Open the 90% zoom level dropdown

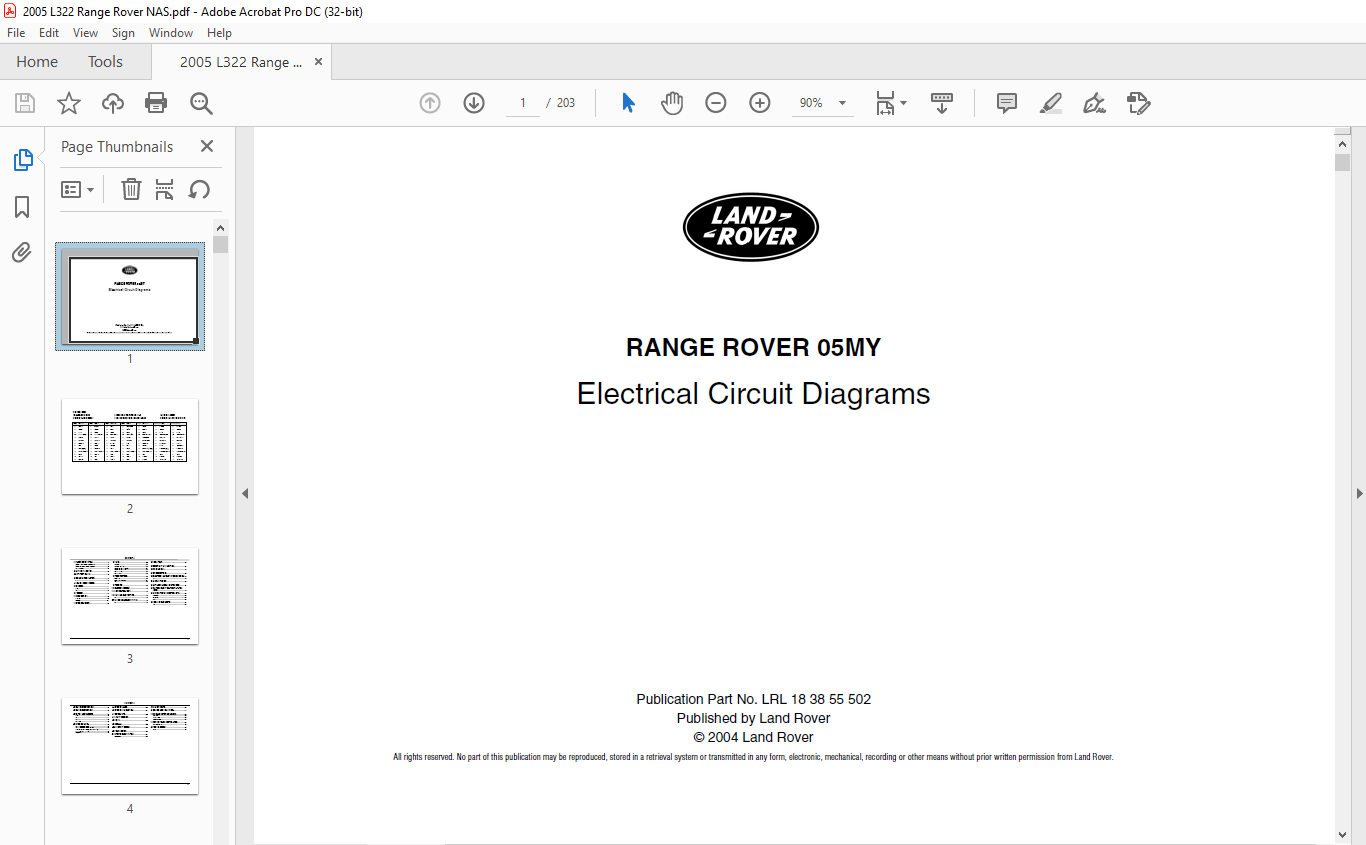click(x=842, y=103)
